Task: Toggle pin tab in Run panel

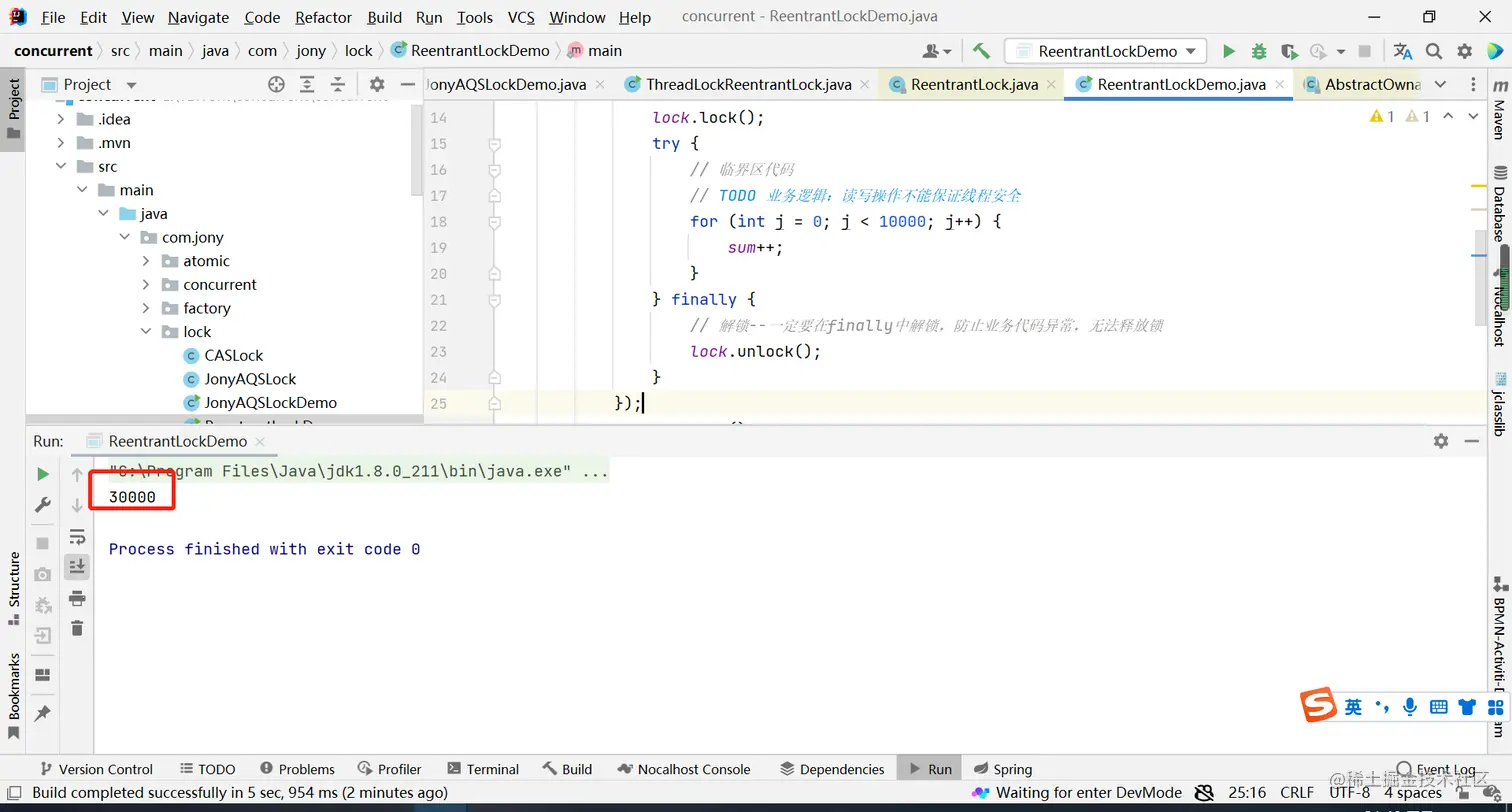Action: point(42,714)
